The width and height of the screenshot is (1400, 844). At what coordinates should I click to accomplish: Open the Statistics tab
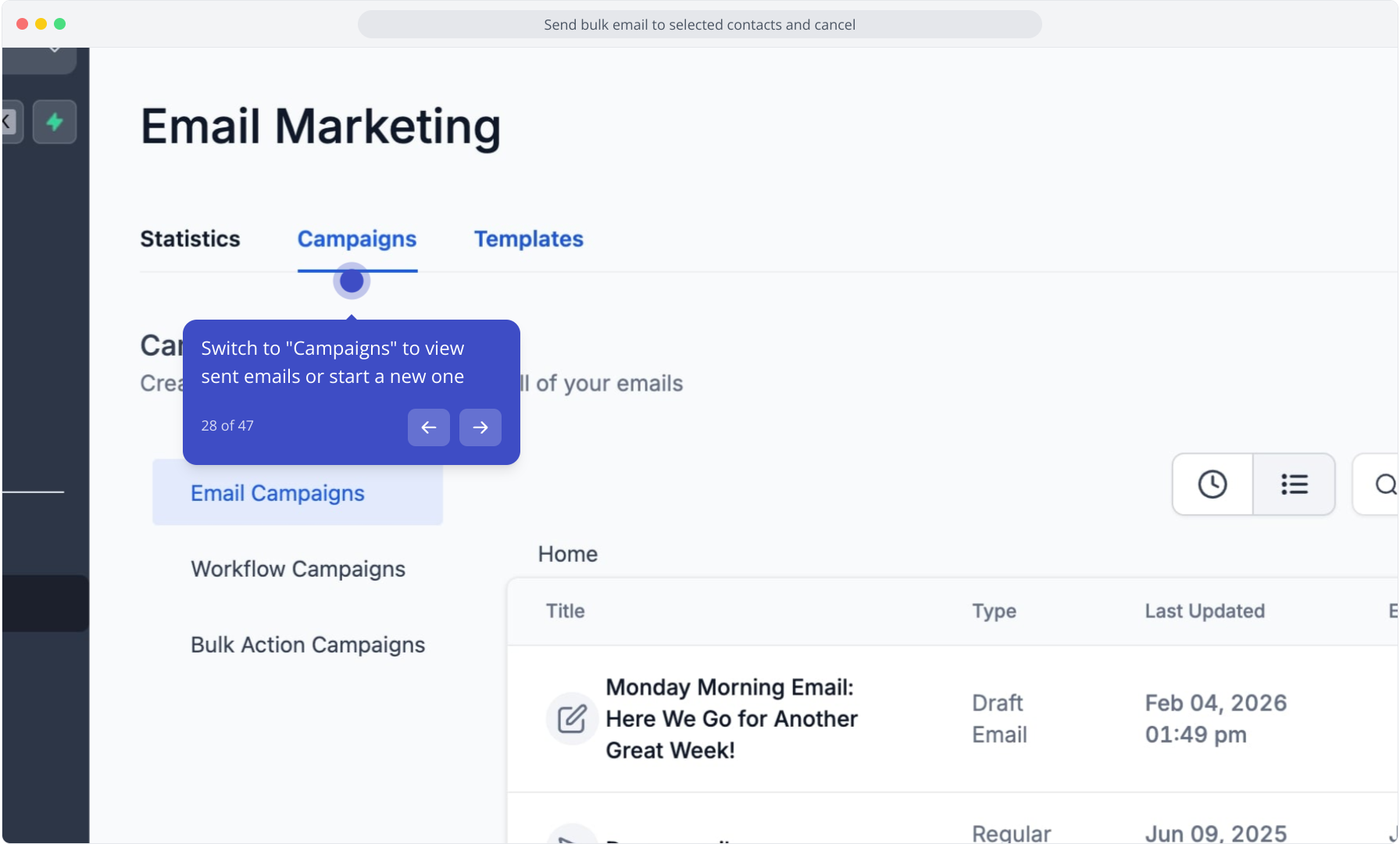190,239
